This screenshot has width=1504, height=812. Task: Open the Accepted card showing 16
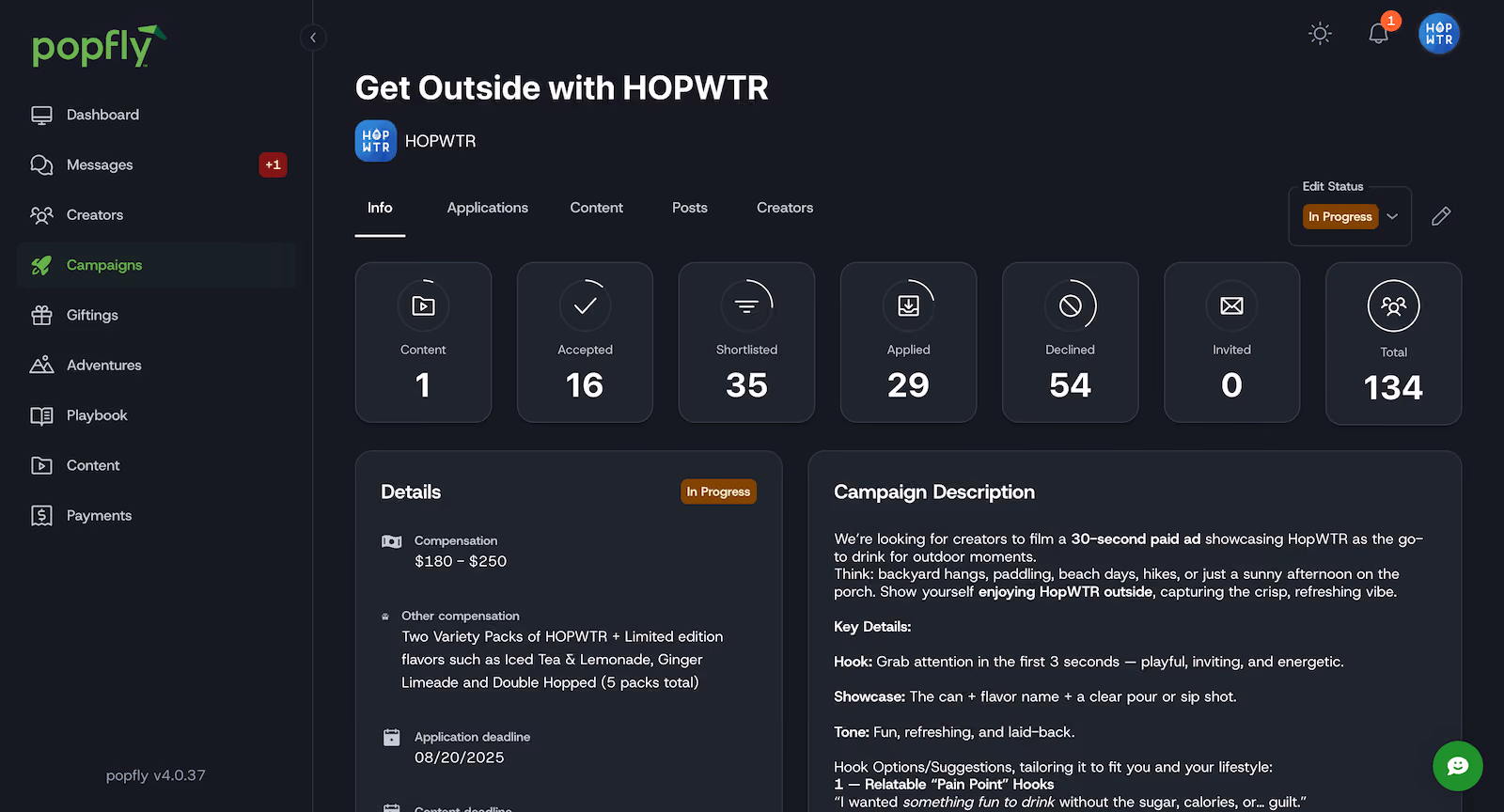click(585, 342)
